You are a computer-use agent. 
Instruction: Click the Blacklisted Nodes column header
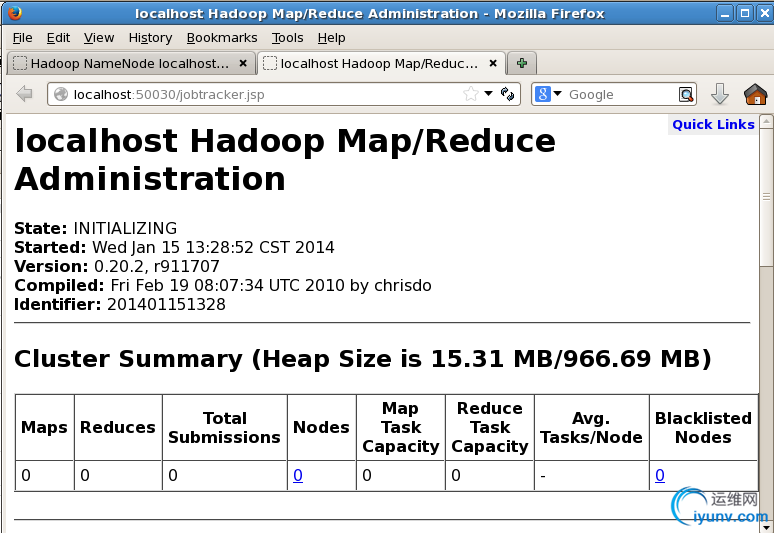[x=703, y=427]
